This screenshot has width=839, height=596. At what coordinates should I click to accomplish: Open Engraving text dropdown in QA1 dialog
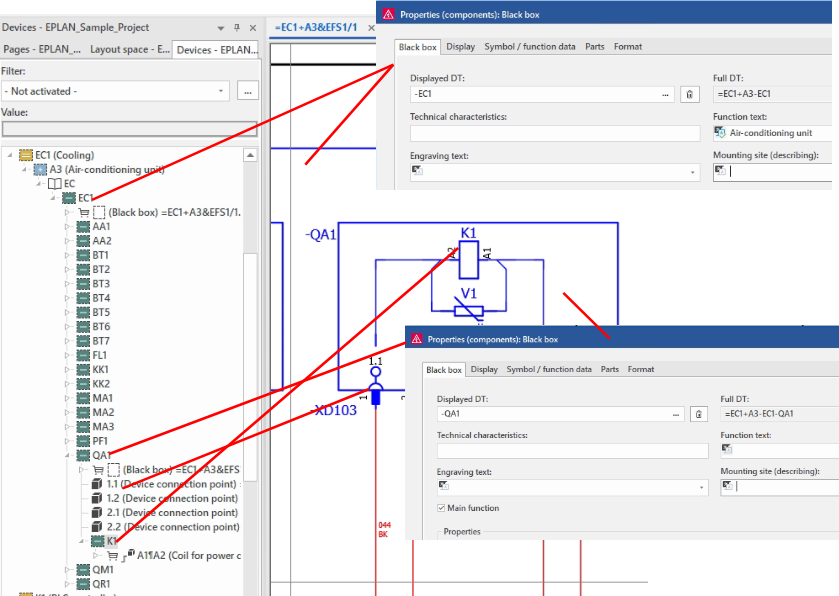click(704, 487)
